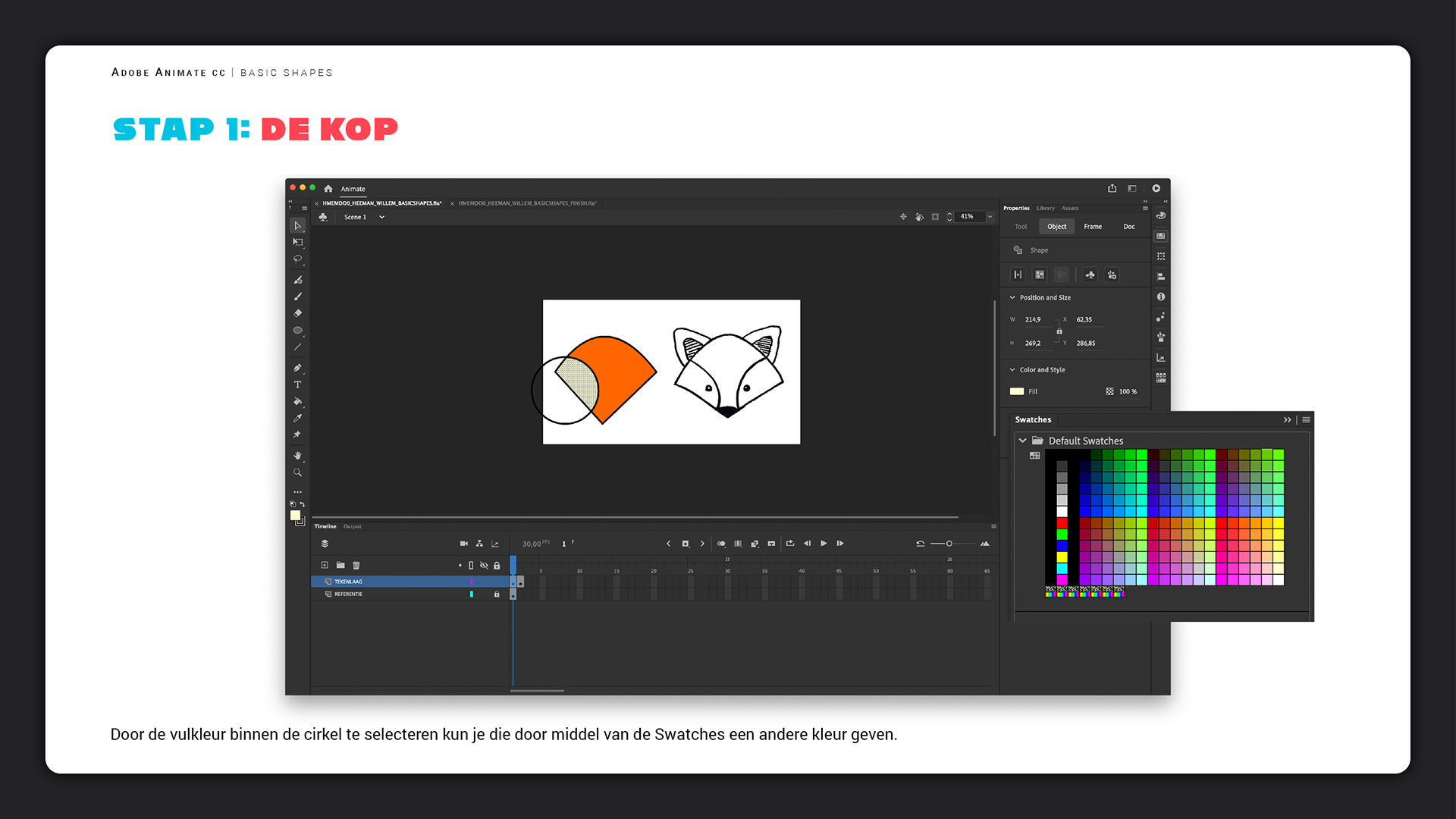
Task: Toggle the width-height constrain lock
Action: click(x=1059, y=331)
